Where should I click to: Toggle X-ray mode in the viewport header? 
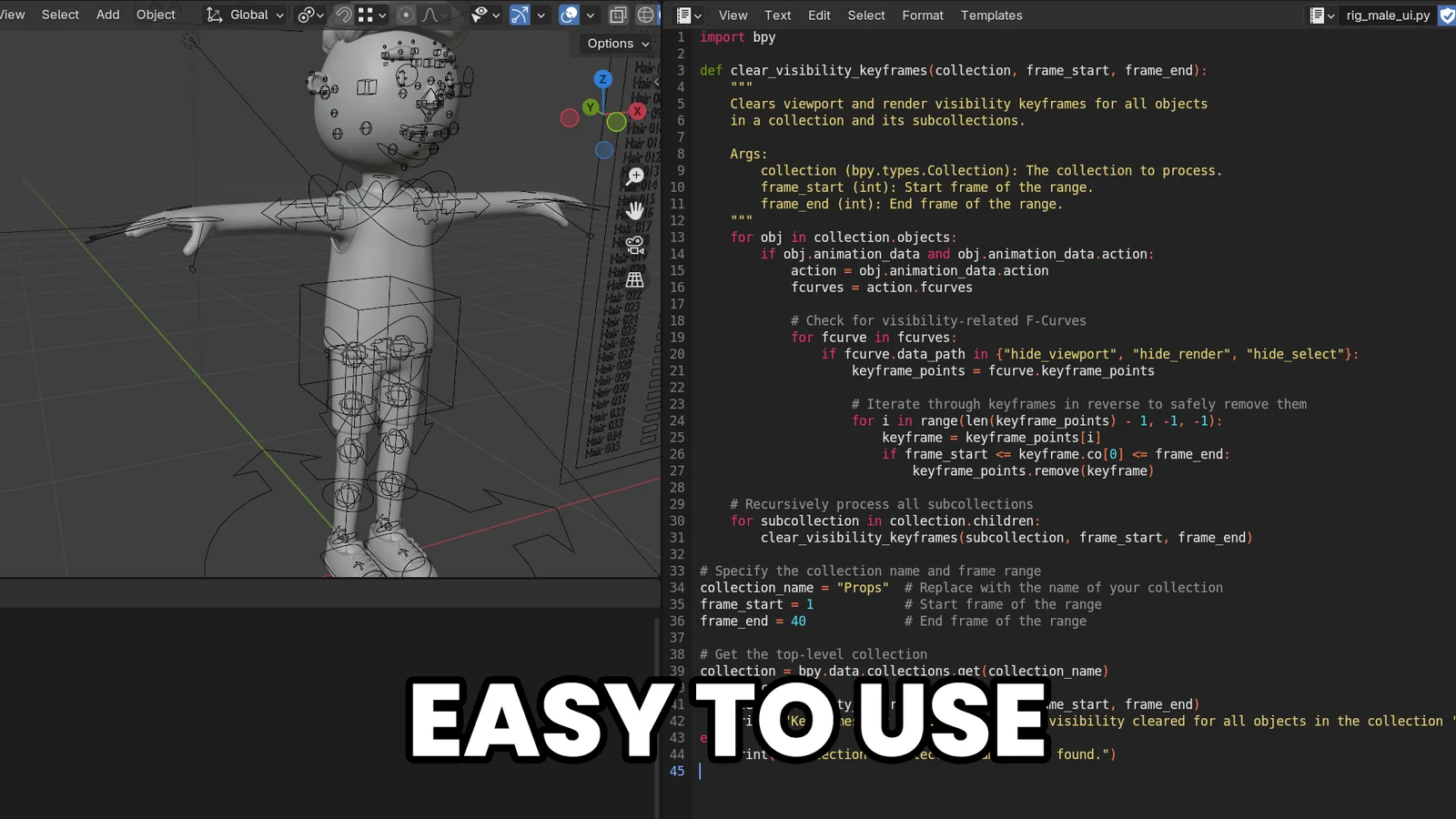[x=618, y=15]
